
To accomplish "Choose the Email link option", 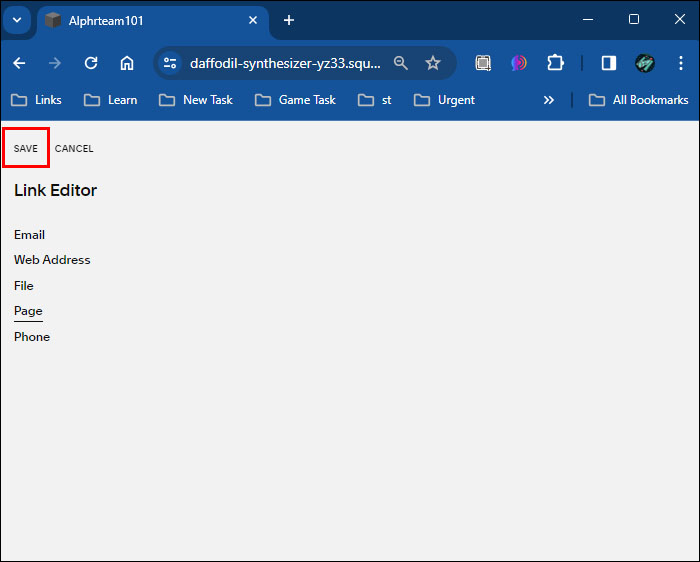I will 29,235.
